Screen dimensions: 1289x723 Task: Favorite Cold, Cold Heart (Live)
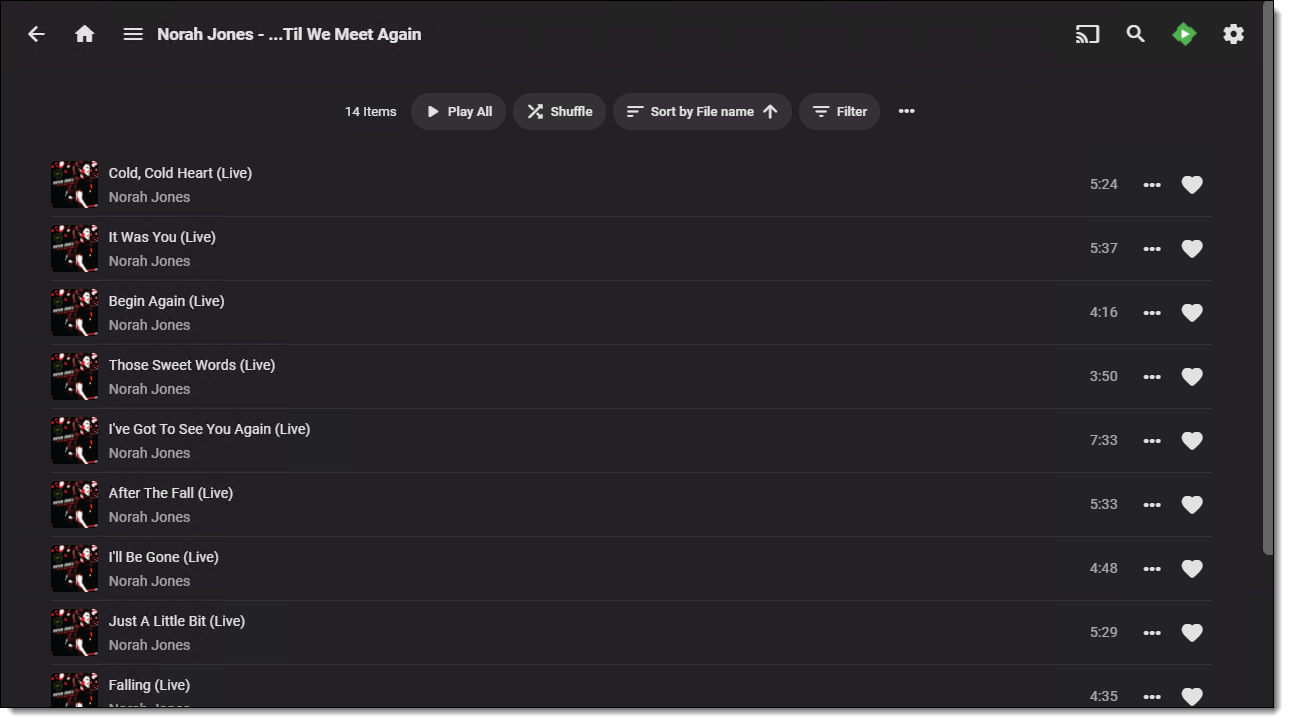pos(1191,184)
